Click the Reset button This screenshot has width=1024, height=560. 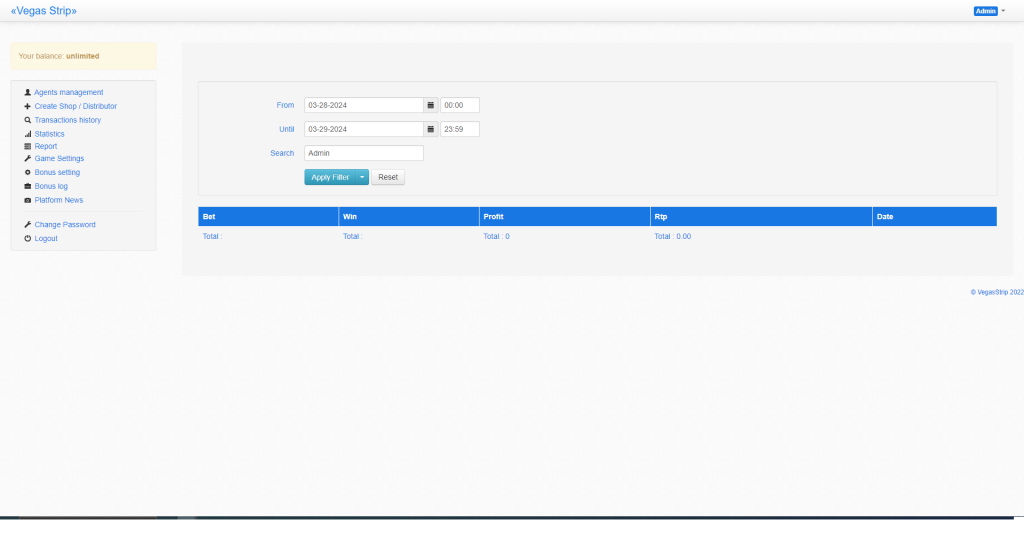[388, 177]
